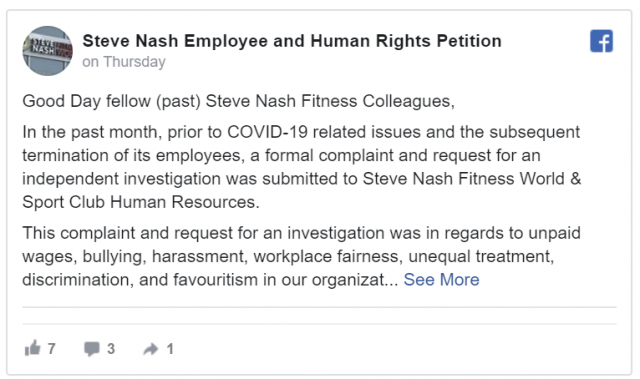Click the thumbs-up like icon
Viewport: 640px width, 379px height.
[x=32, y=348]
